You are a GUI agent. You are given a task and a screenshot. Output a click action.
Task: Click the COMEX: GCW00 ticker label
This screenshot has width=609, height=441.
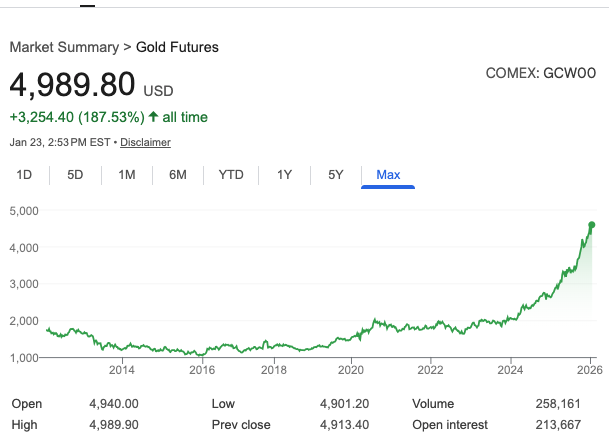[540, 73]
